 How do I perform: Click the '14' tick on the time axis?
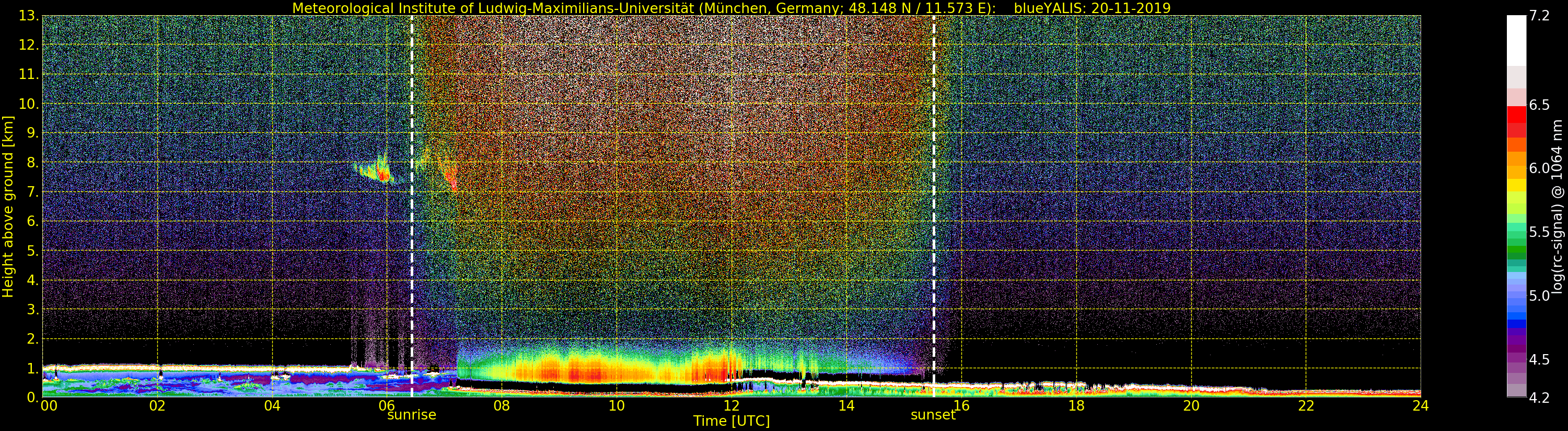point(846,405)
